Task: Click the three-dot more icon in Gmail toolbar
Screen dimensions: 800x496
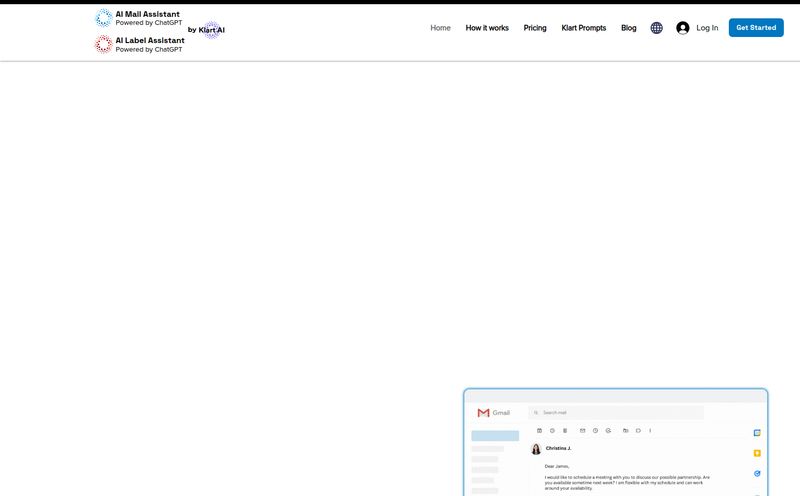Action: (650, 431)
